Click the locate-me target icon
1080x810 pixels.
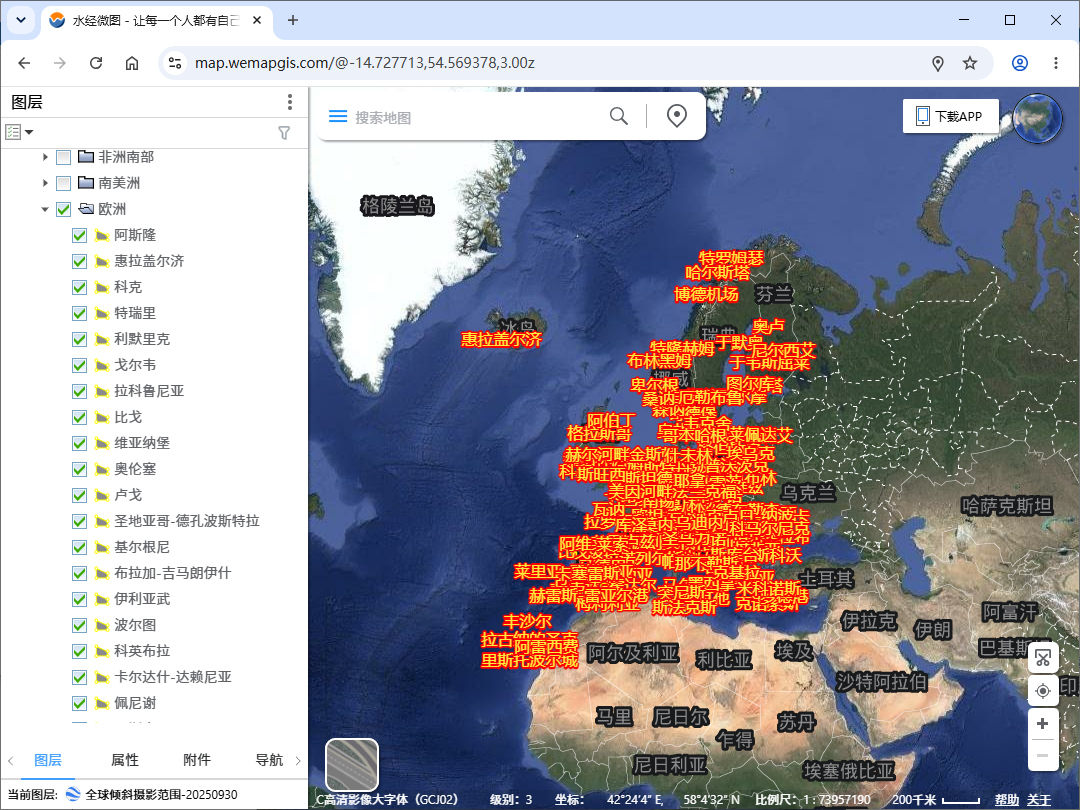pos(1042,691)
